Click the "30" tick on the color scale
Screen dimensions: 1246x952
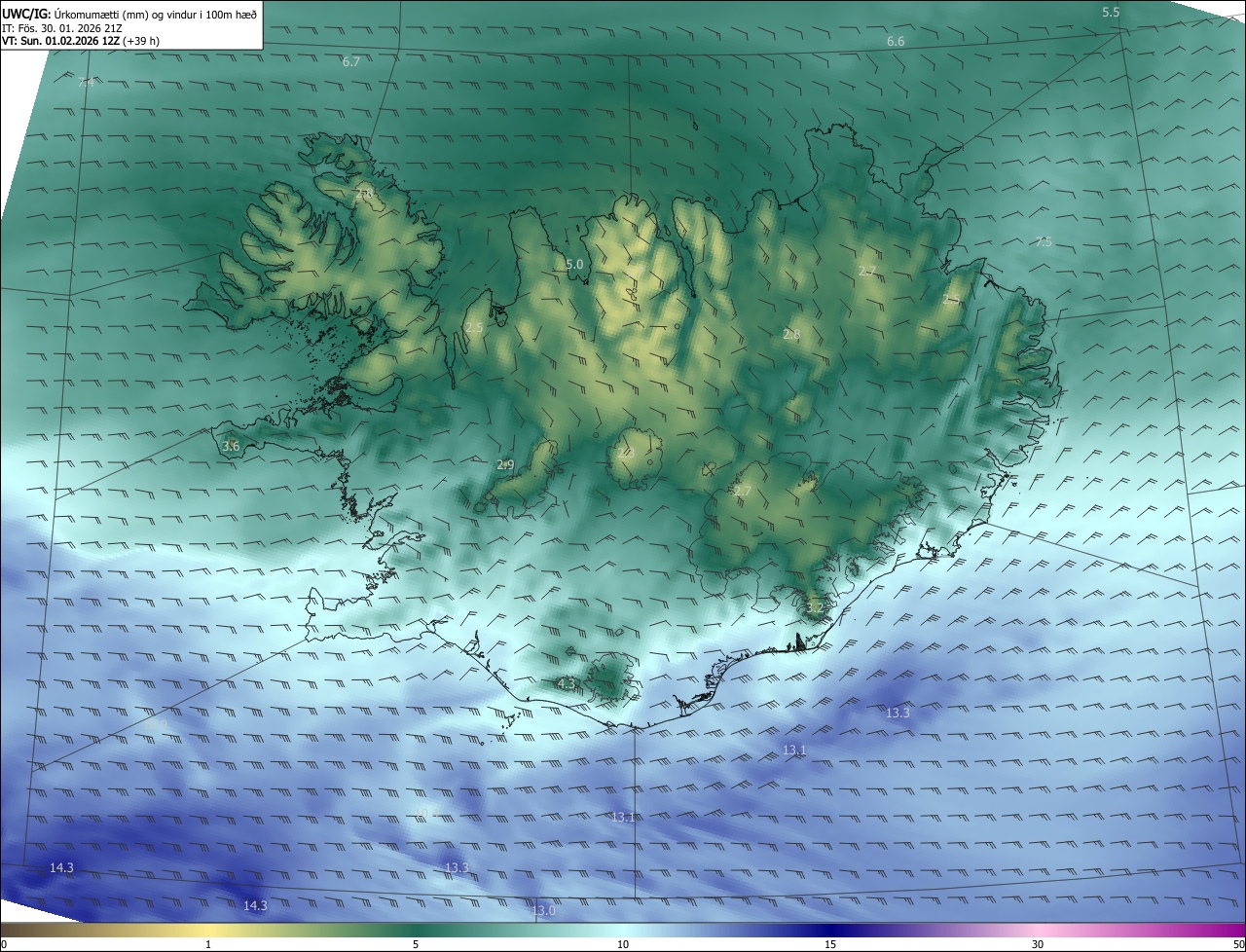[x=1038, y=944]
